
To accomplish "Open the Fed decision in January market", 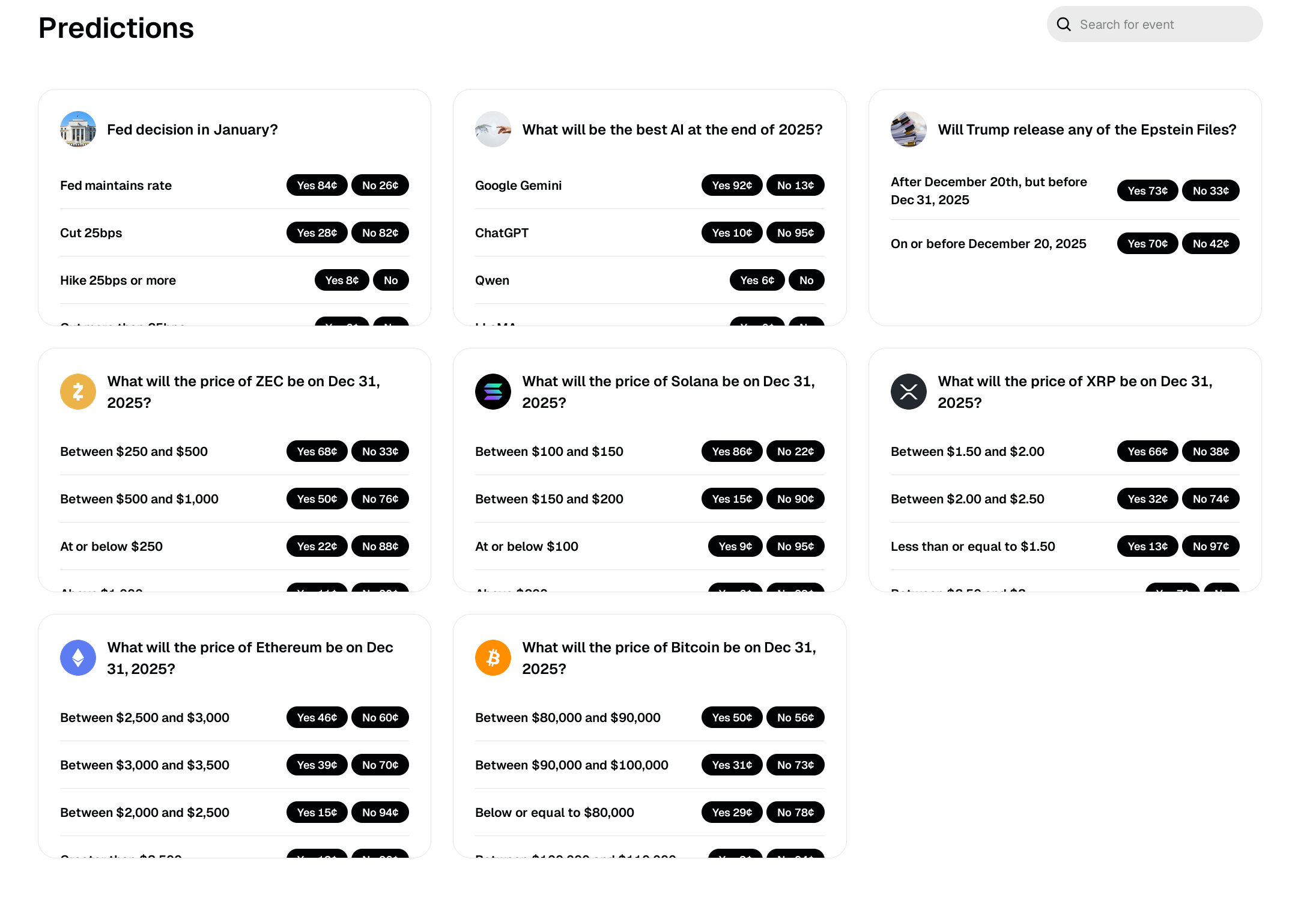I will (x=192, y=130).
